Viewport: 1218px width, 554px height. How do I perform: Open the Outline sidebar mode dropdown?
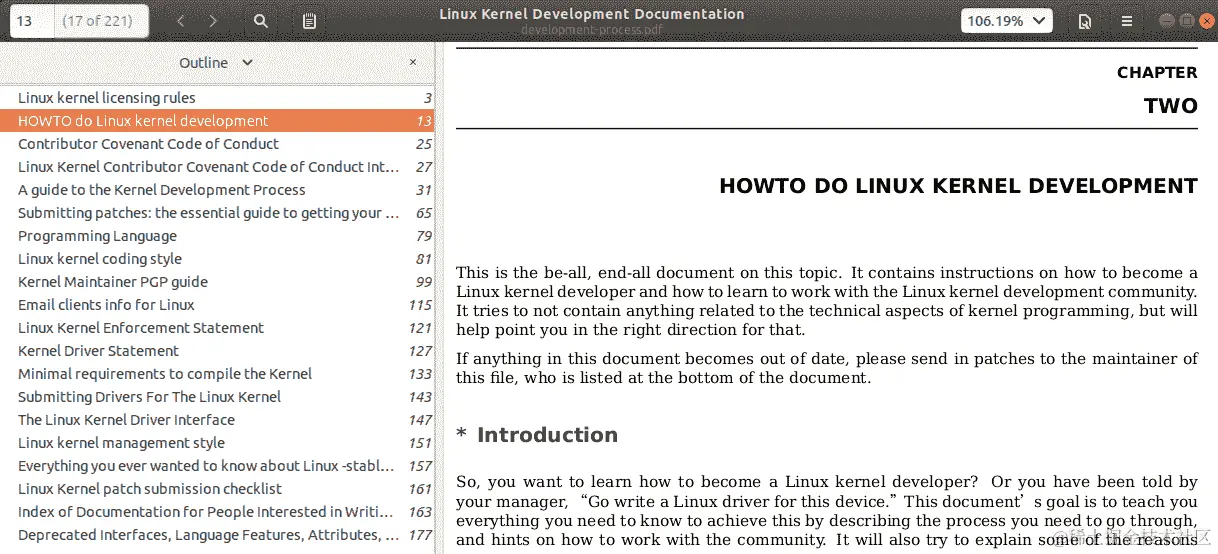pos(216,62)
